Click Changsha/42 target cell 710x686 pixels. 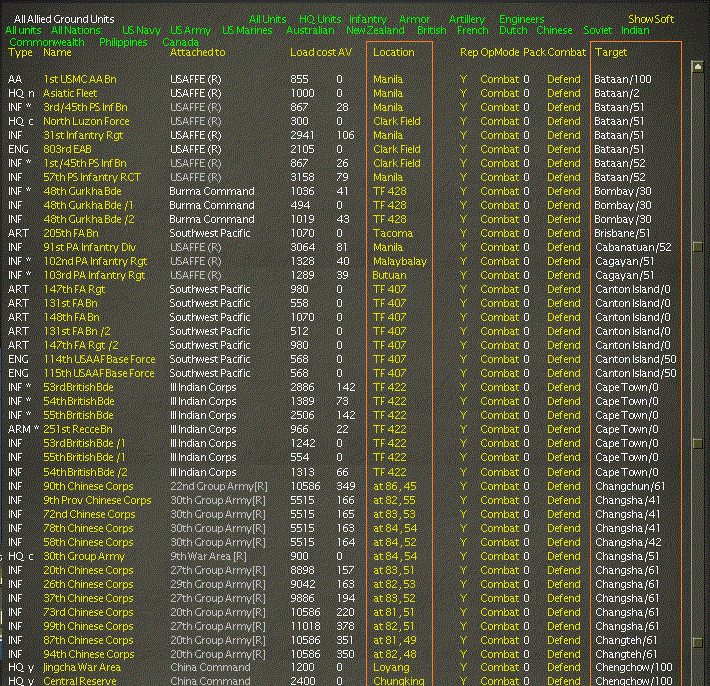[628, 542]
